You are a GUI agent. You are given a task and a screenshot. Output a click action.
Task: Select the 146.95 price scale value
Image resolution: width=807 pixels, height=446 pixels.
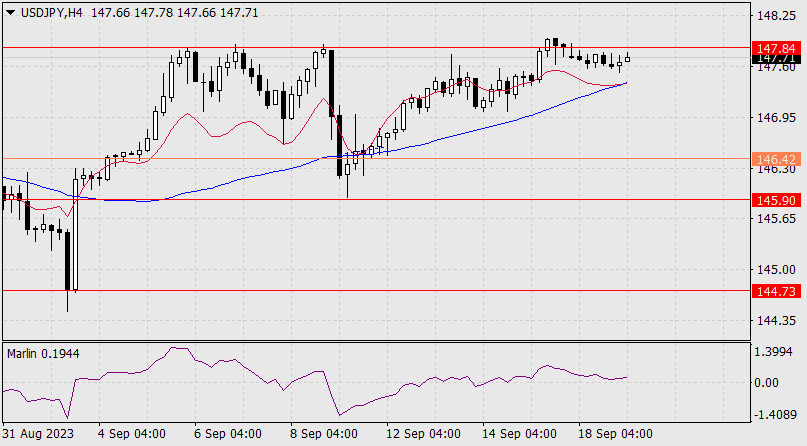[x=776, y=118]
